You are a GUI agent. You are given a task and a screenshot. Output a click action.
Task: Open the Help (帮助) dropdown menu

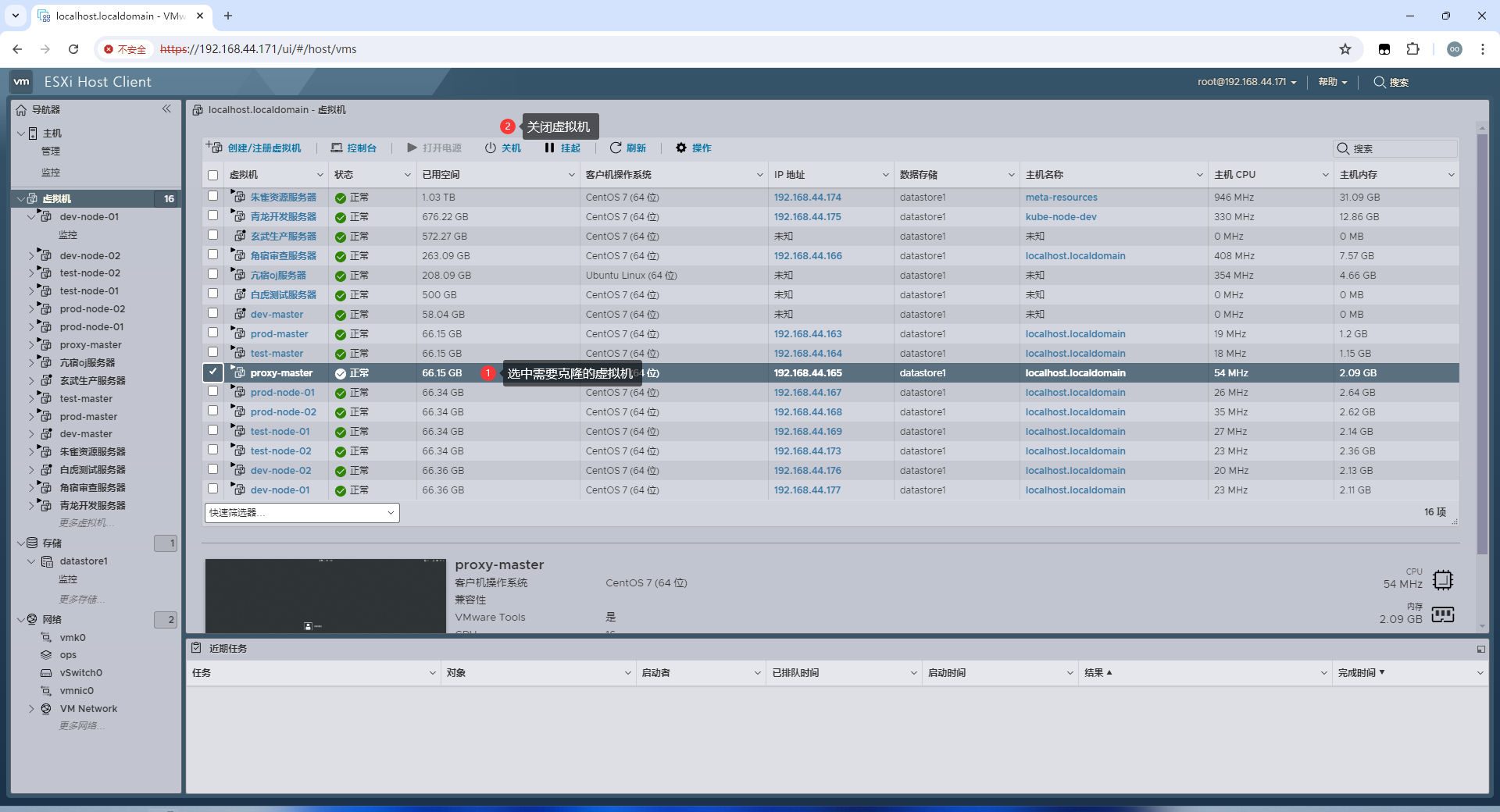1332,82
